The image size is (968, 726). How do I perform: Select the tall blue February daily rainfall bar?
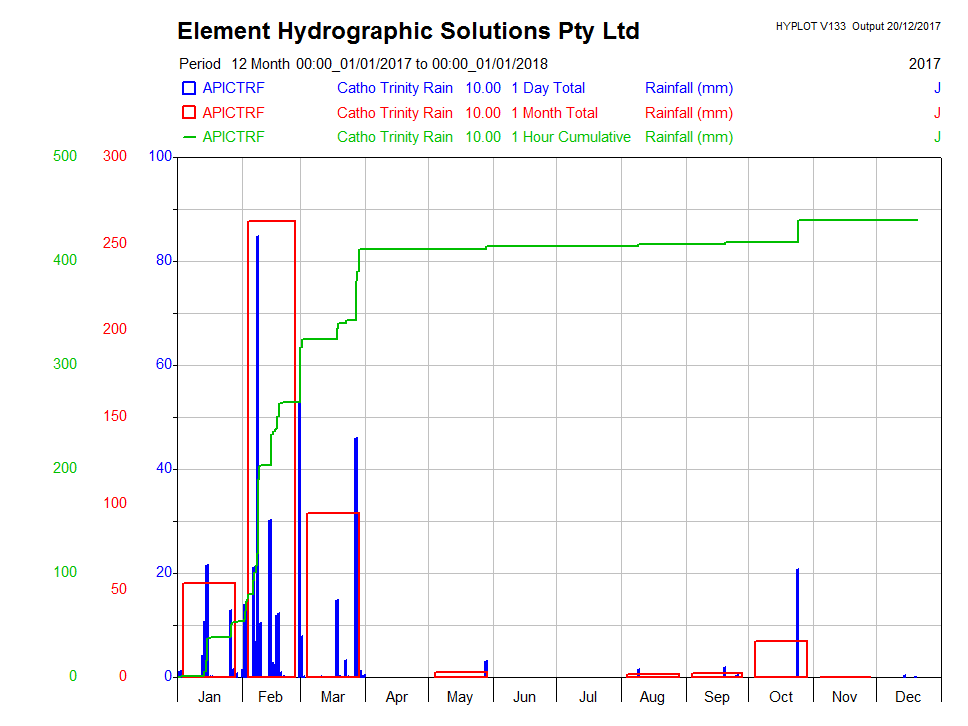click(x=257, y=450)
